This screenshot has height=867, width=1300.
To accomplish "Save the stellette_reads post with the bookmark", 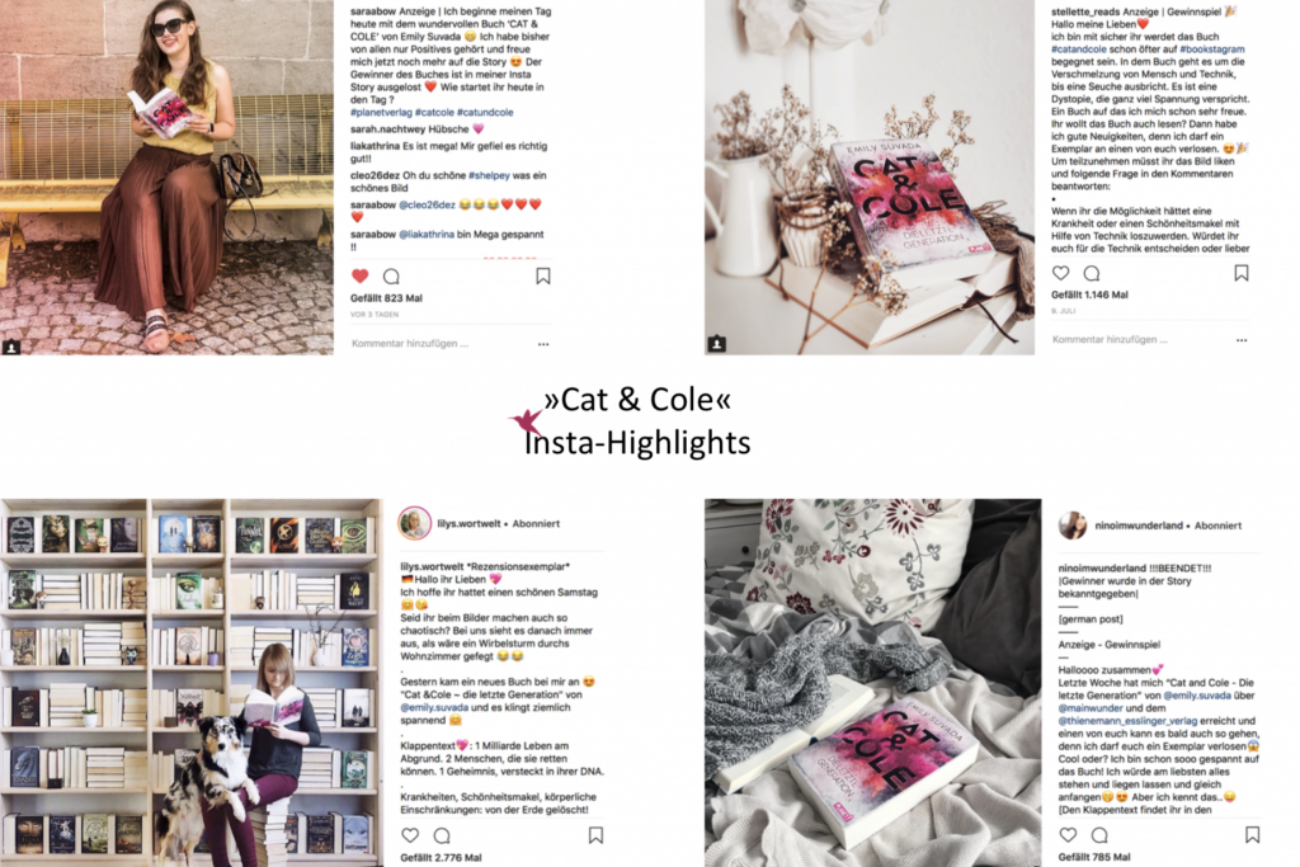I will [x=1241, y=273].
